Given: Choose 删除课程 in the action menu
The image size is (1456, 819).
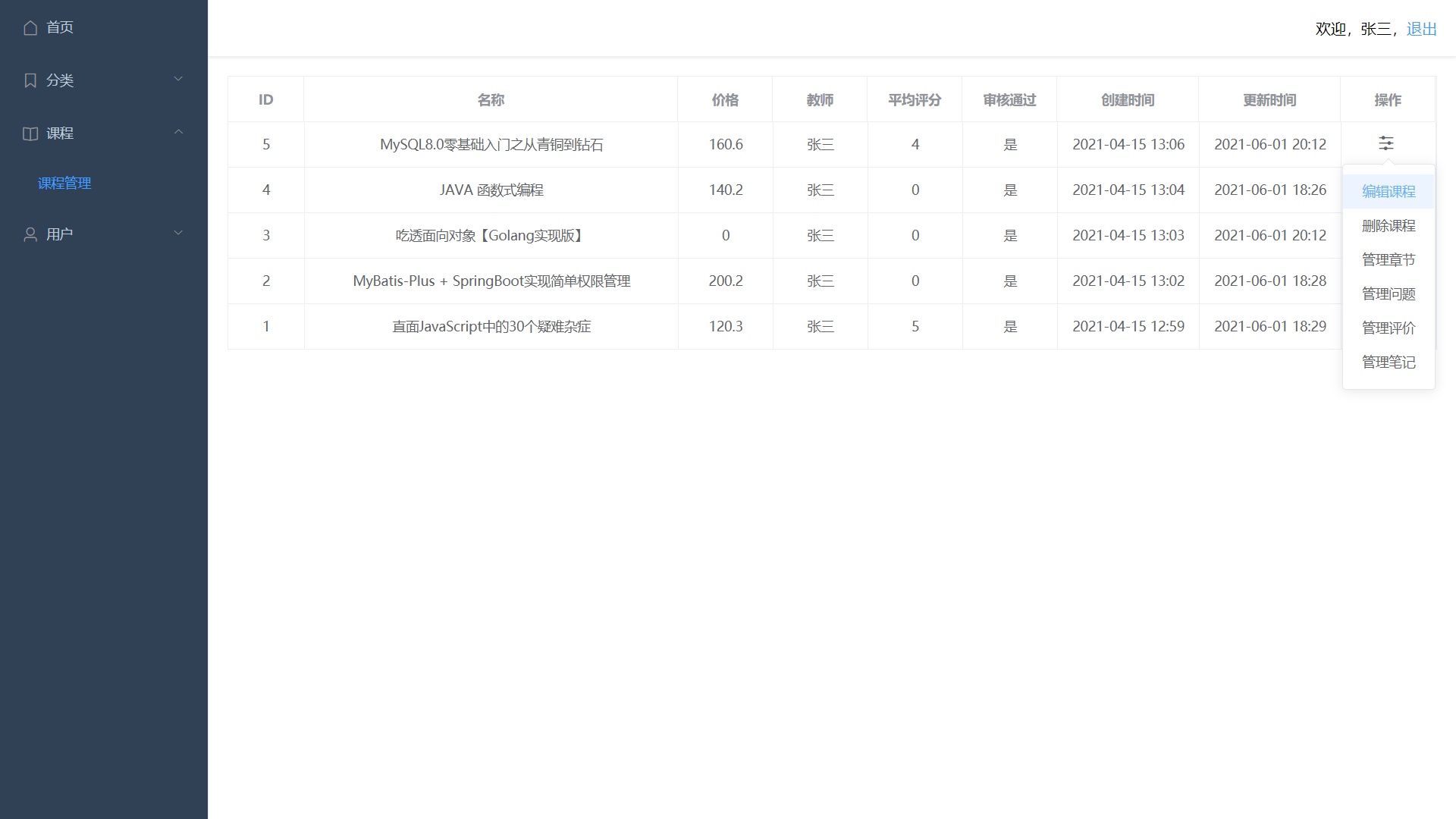Looking at the screenshot, I should point(1388,226).
